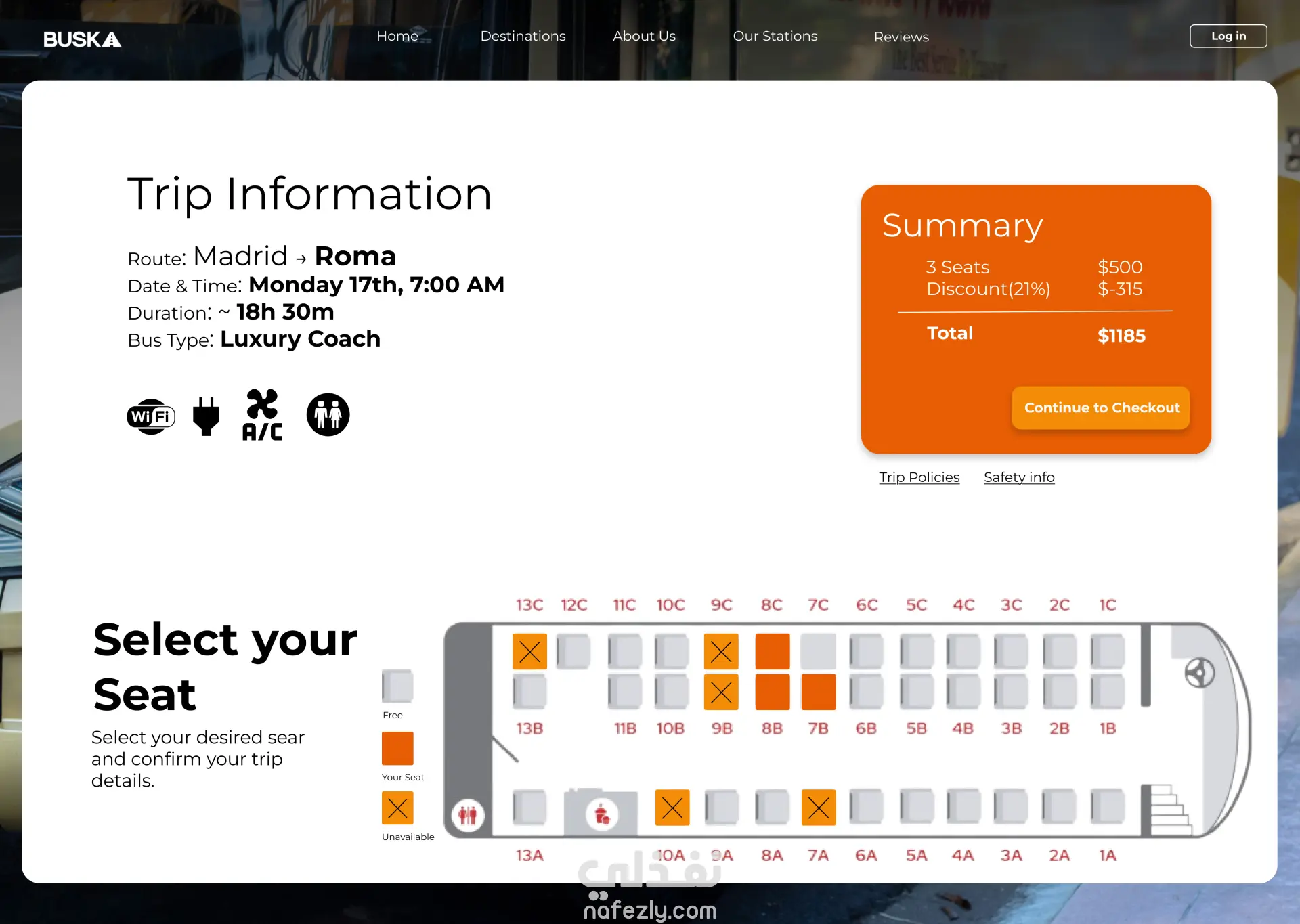Click the entrance stairs icon on the bus
The height and width of the screenshot is (924, 1300).
(x=1170, y=809)
